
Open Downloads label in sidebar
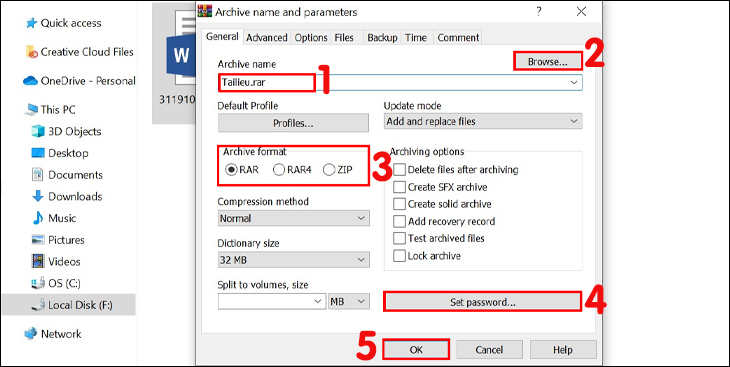pos(75,197)
